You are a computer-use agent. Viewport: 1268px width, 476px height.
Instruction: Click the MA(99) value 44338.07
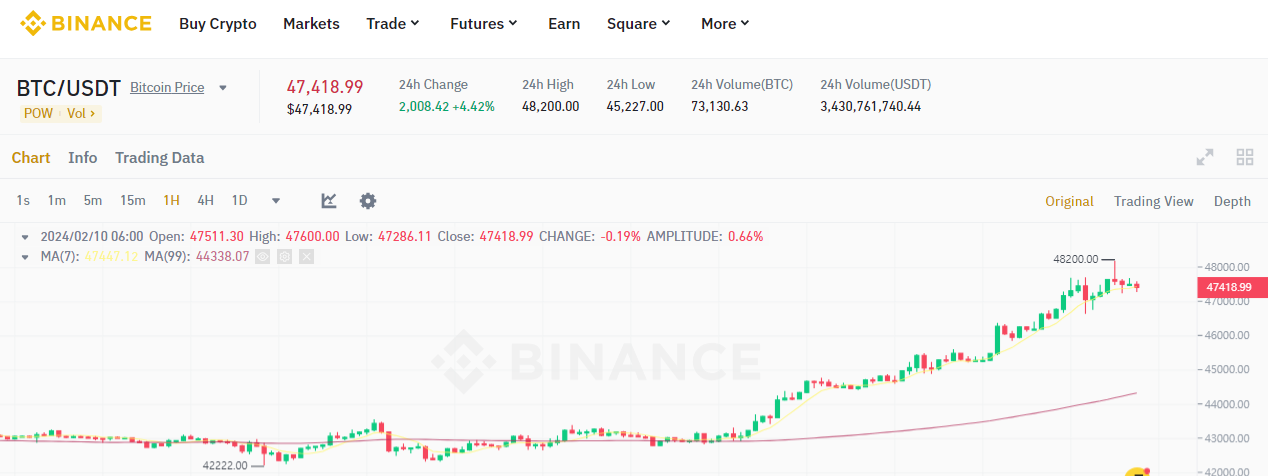pyautogui.click(x=222, y=257)
